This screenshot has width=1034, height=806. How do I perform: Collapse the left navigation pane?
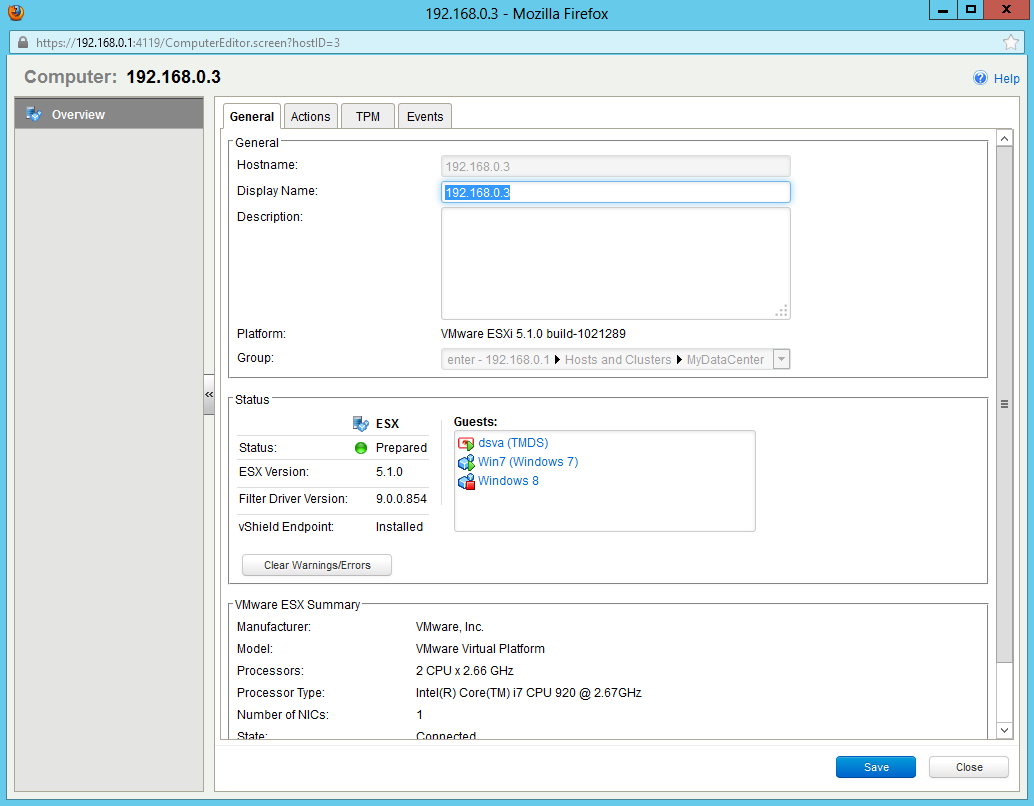pos(209,394)
